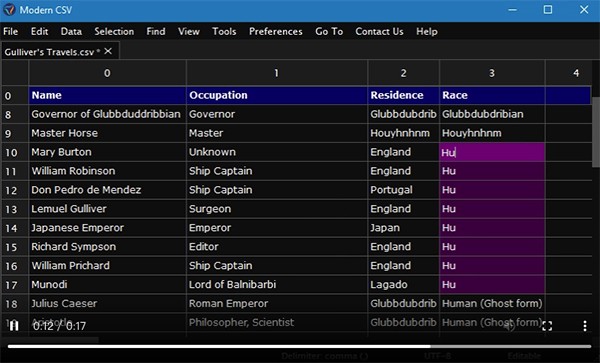Open the View menu

click(189, 31)
